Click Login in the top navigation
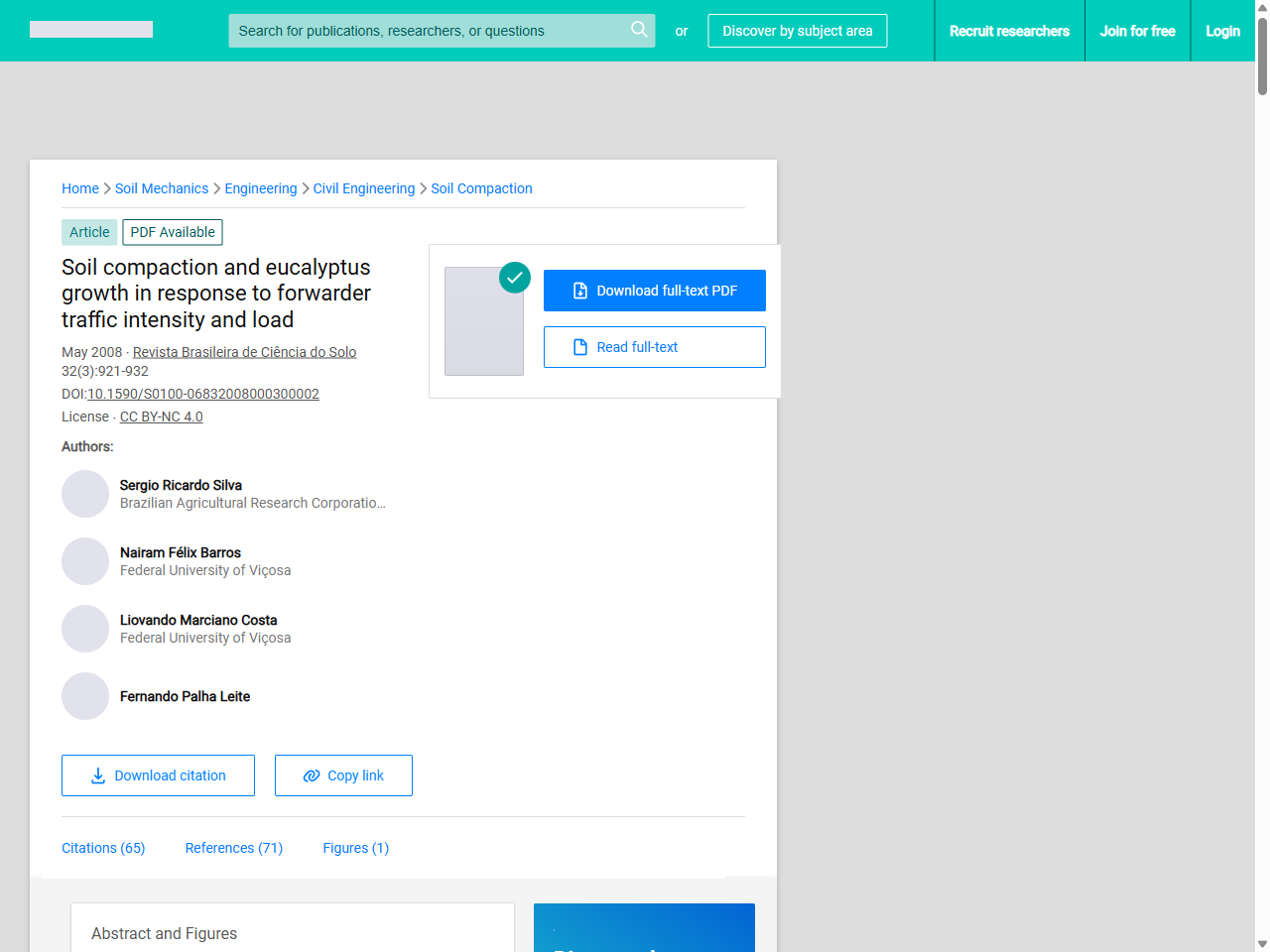The height and width of the screenshot is (952, 1270). coord(1222,30)
